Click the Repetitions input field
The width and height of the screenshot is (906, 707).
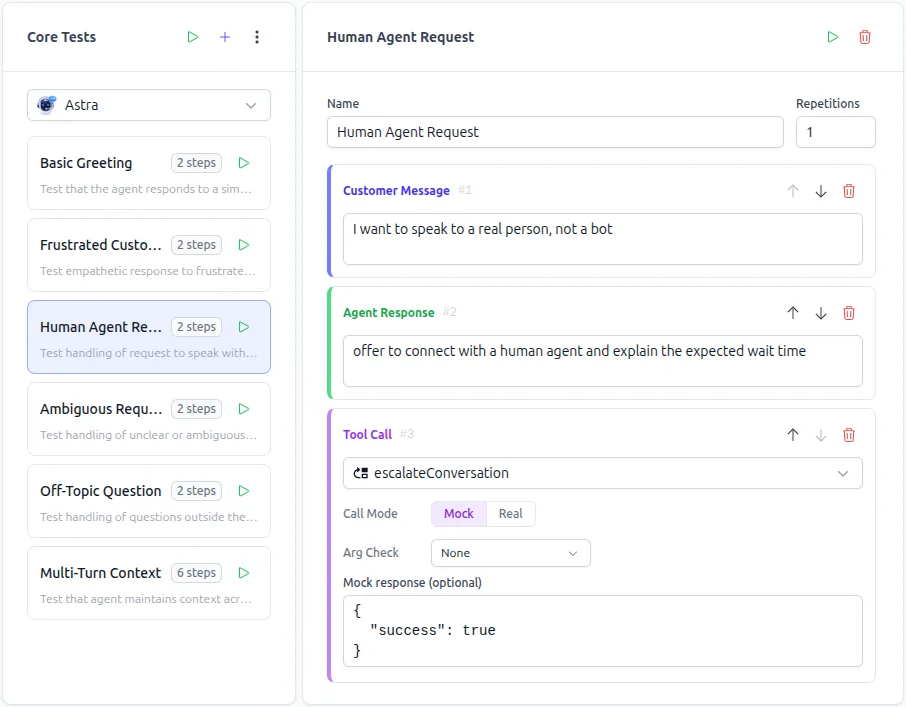(x=835, y=131)
